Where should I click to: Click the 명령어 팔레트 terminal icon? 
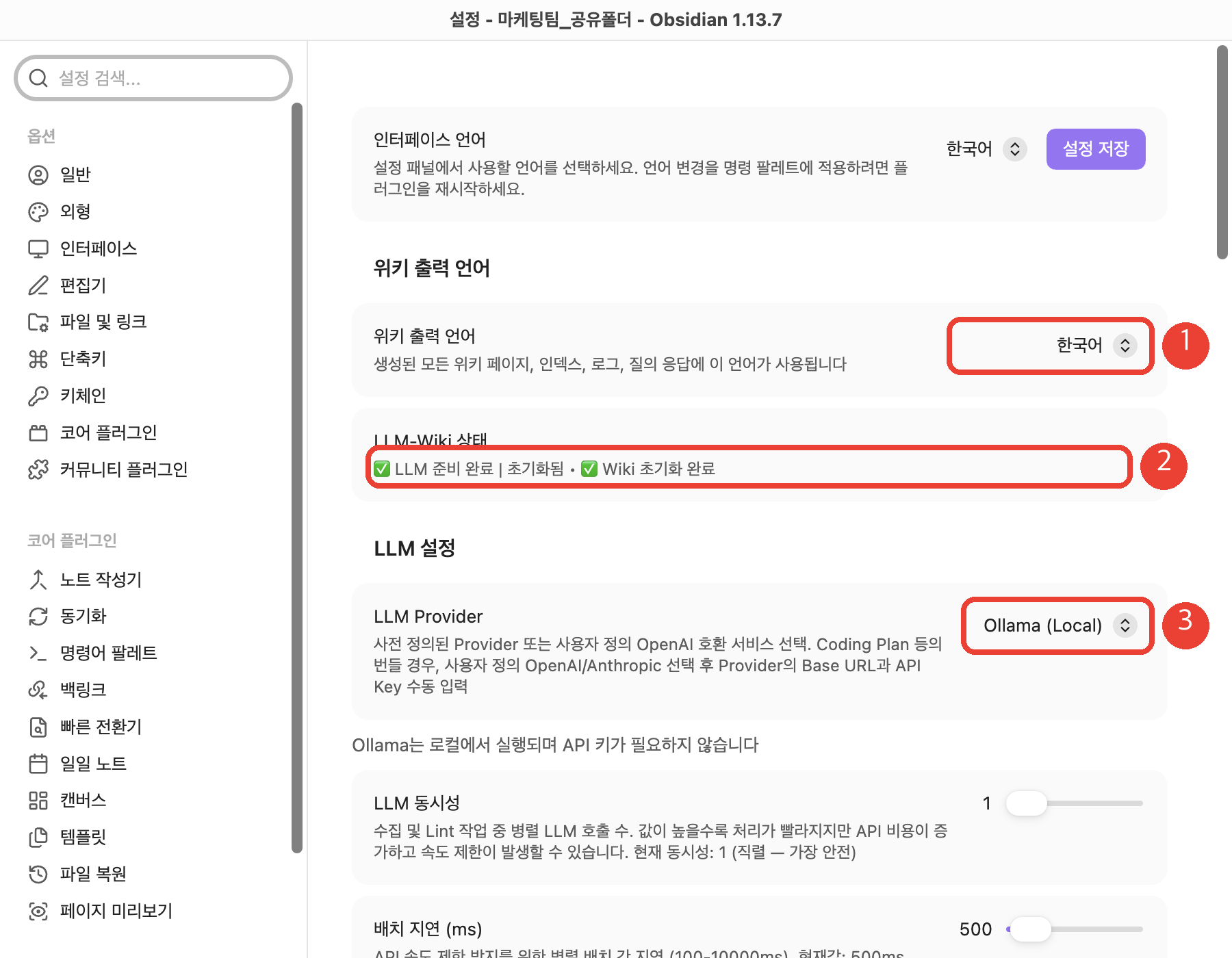tap(38, 653)
